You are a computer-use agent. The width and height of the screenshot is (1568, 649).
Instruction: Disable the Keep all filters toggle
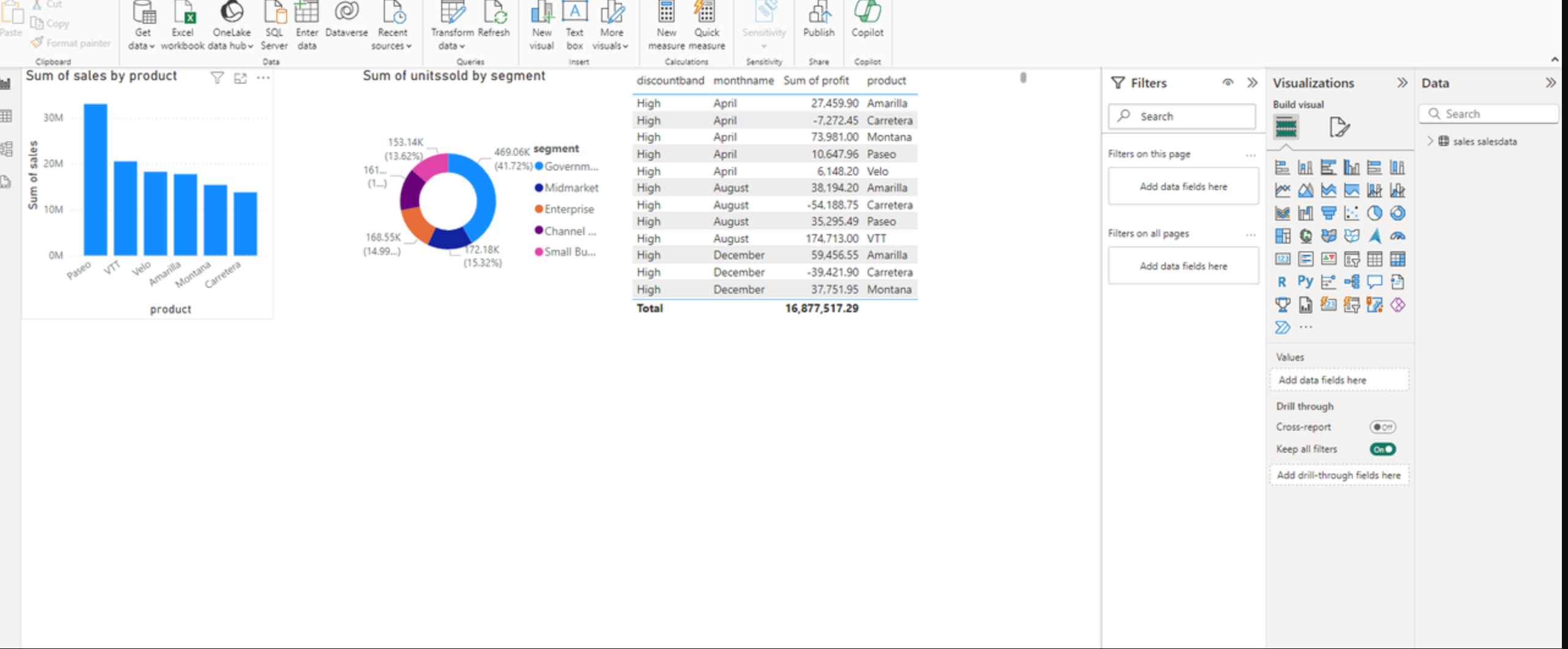coord(1382,449)
